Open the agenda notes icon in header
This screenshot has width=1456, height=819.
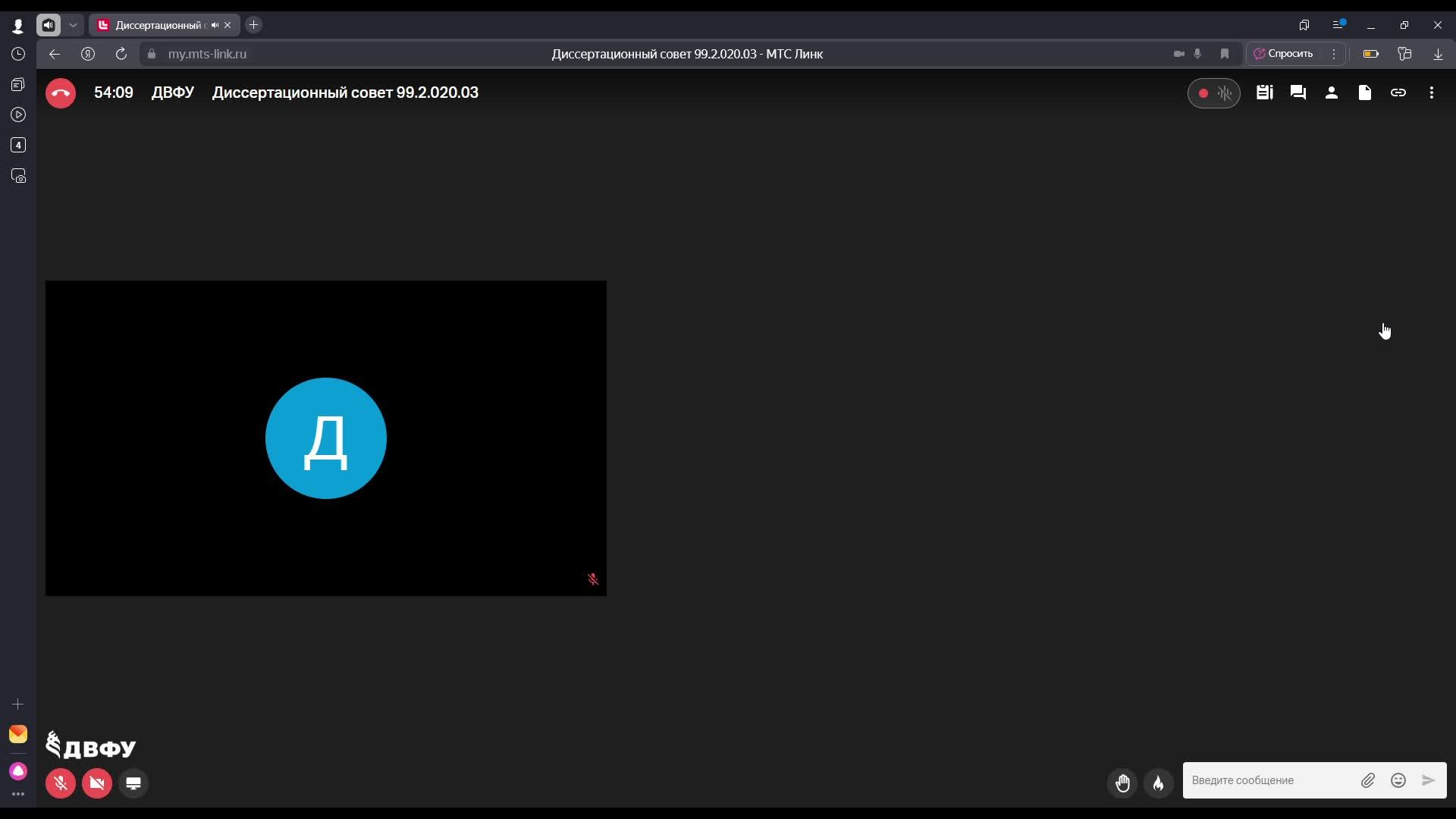[1264, 93]
